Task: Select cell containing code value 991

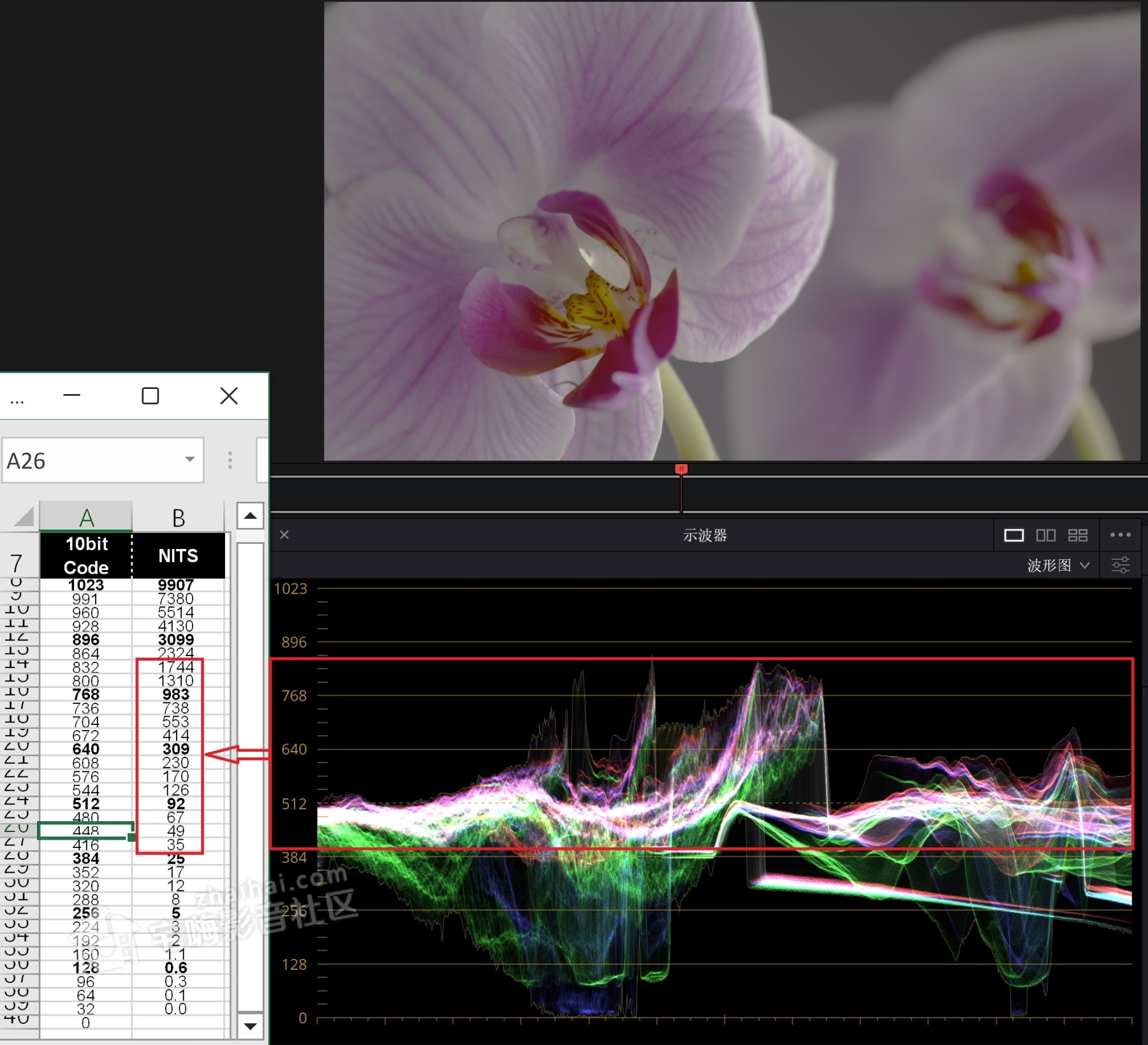Action: pyautogui.click(x=86, y=599)
